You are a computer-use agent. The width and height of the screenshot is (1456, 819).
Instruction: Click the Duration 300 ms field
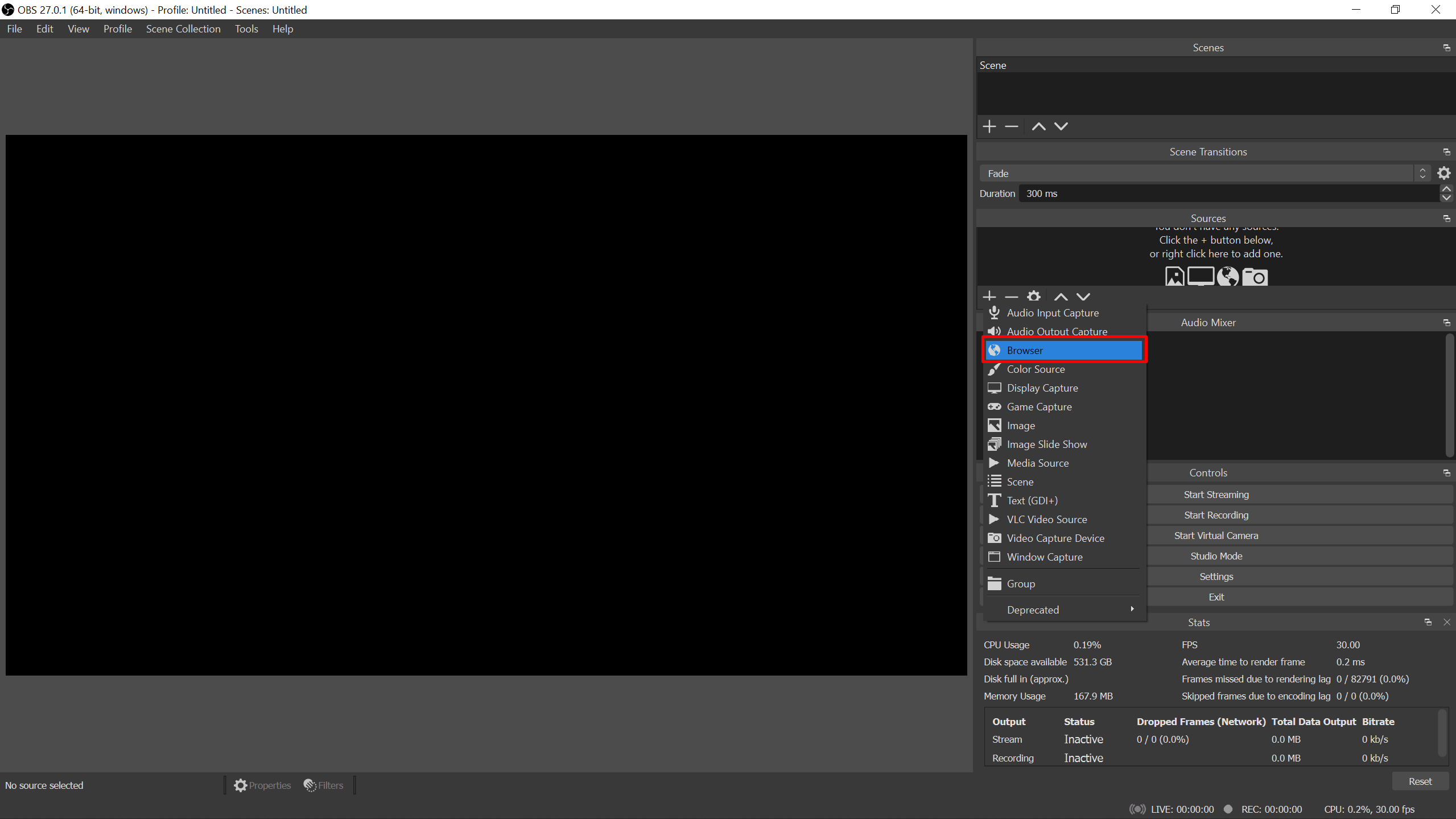pyautogui.click(x=1230, y=194)
